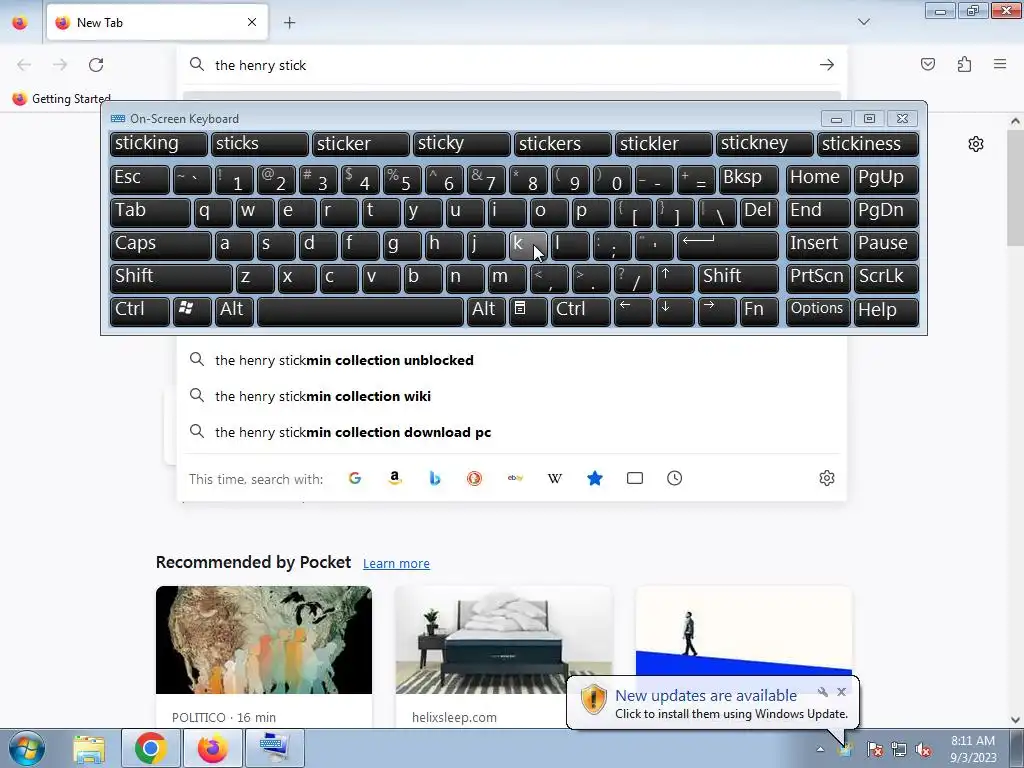The image size is (1024, 768).
Task: Select 'stickmin collection unblocked' suggestion
Action: (511, 360)
